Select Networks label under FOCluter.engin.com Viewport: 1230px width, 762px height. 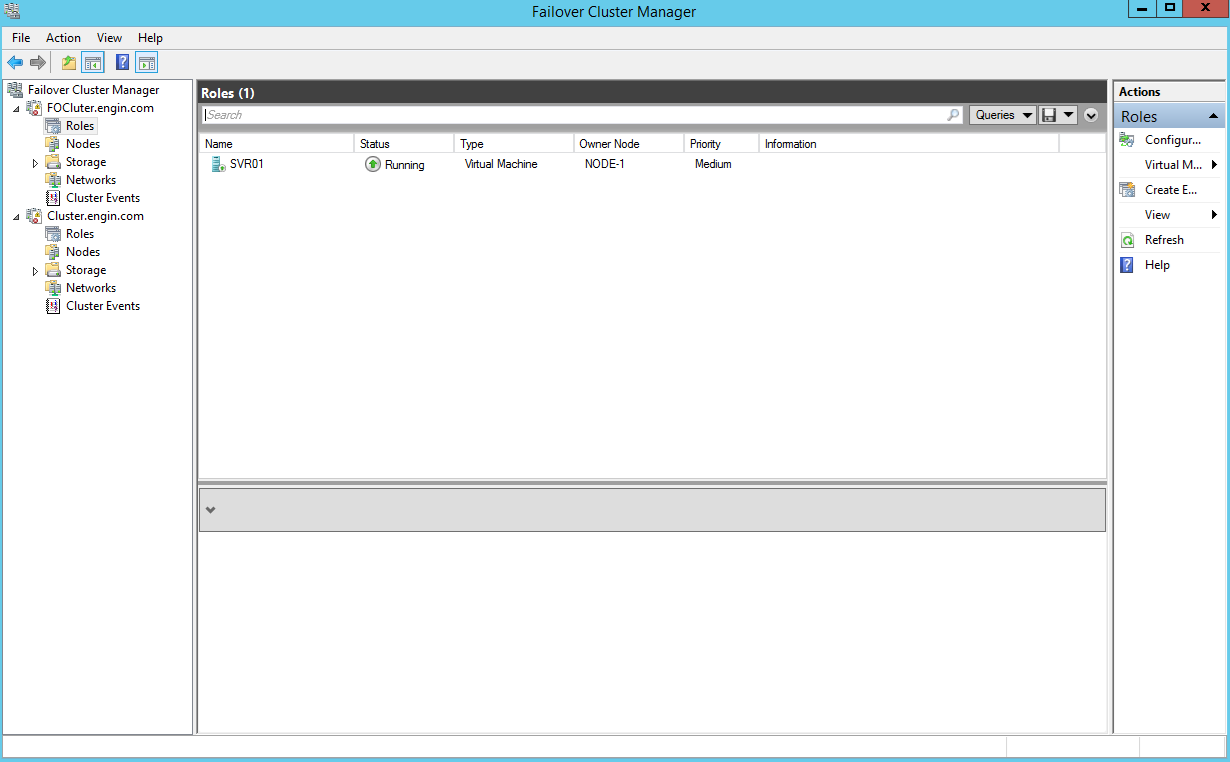[91, 180]
